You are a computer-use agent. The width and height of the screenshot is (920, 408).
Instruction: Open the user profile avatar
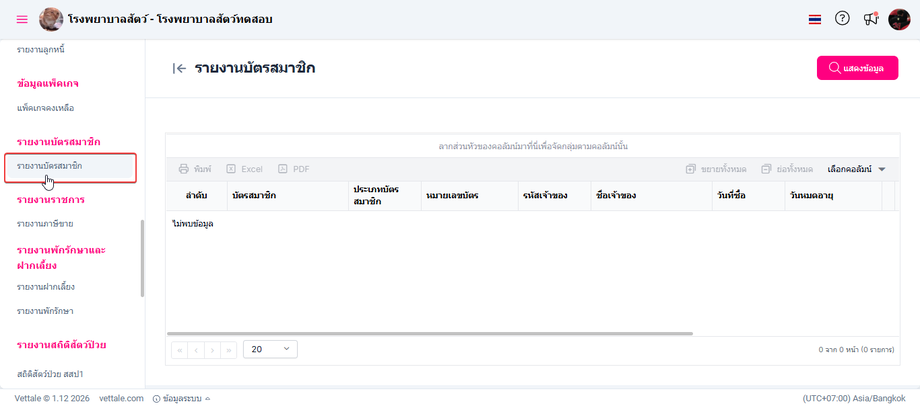click(899, 19)
